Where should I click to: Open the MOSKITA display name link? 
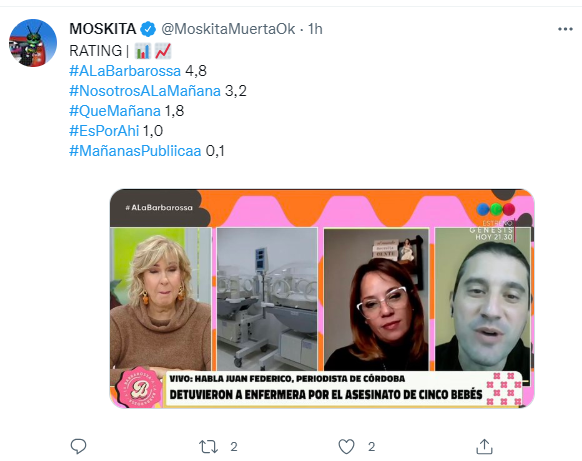point(103,29)
